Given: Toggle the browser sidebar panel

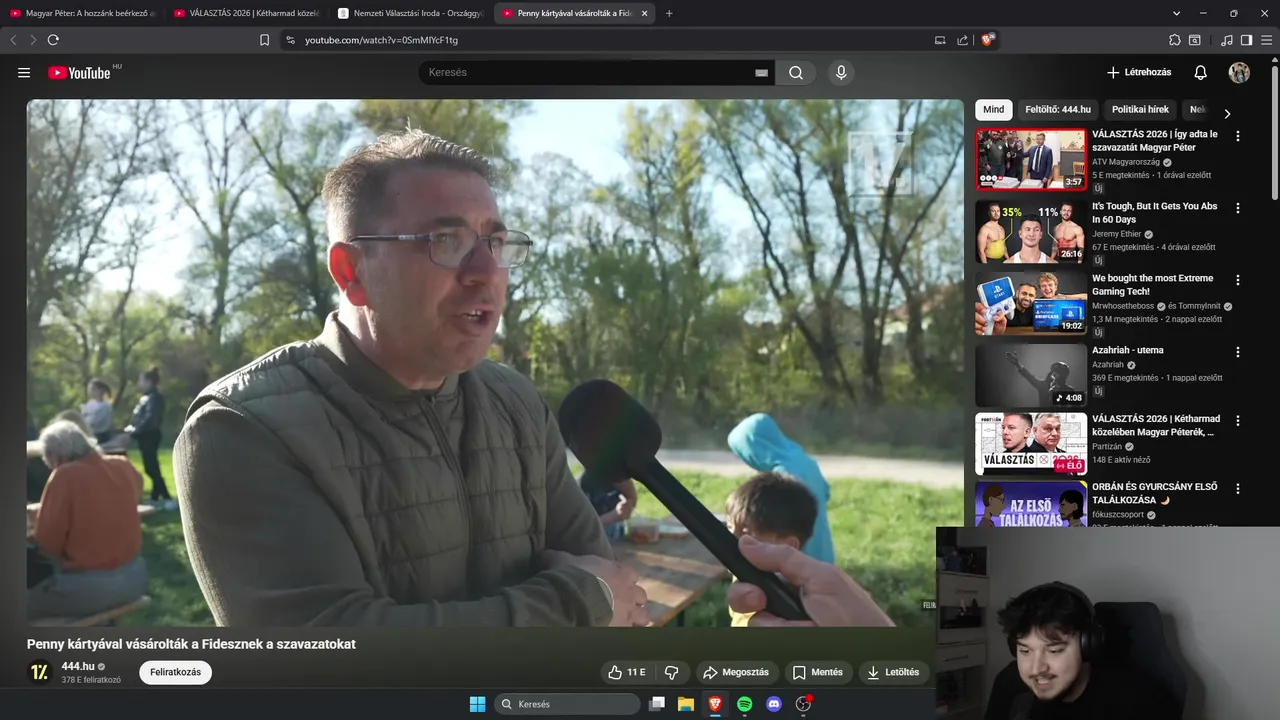Looking at the screenshot, I should tap(1246, 40).
